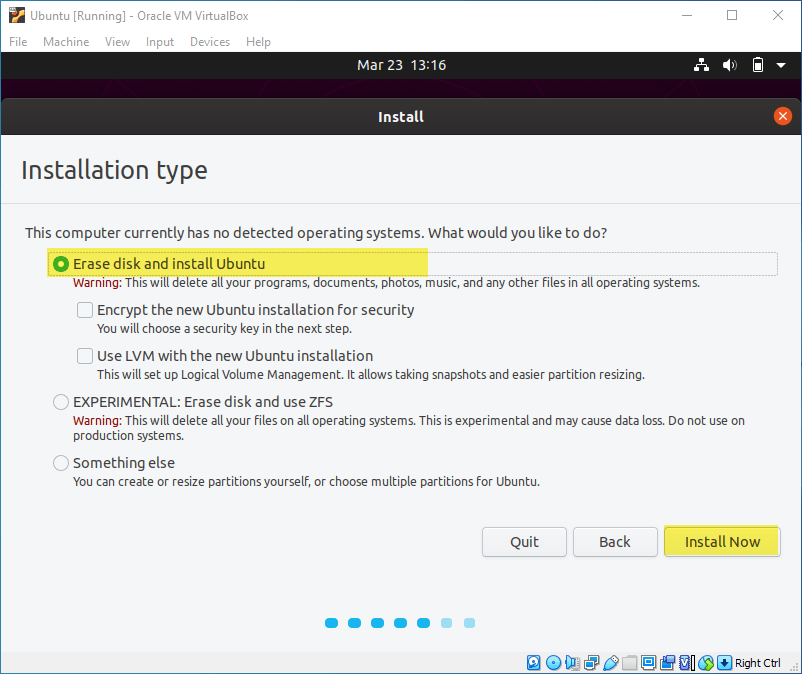802x674 pixels.
Task: Click the network adapters status icon
Action: click(x=592, y=663)
